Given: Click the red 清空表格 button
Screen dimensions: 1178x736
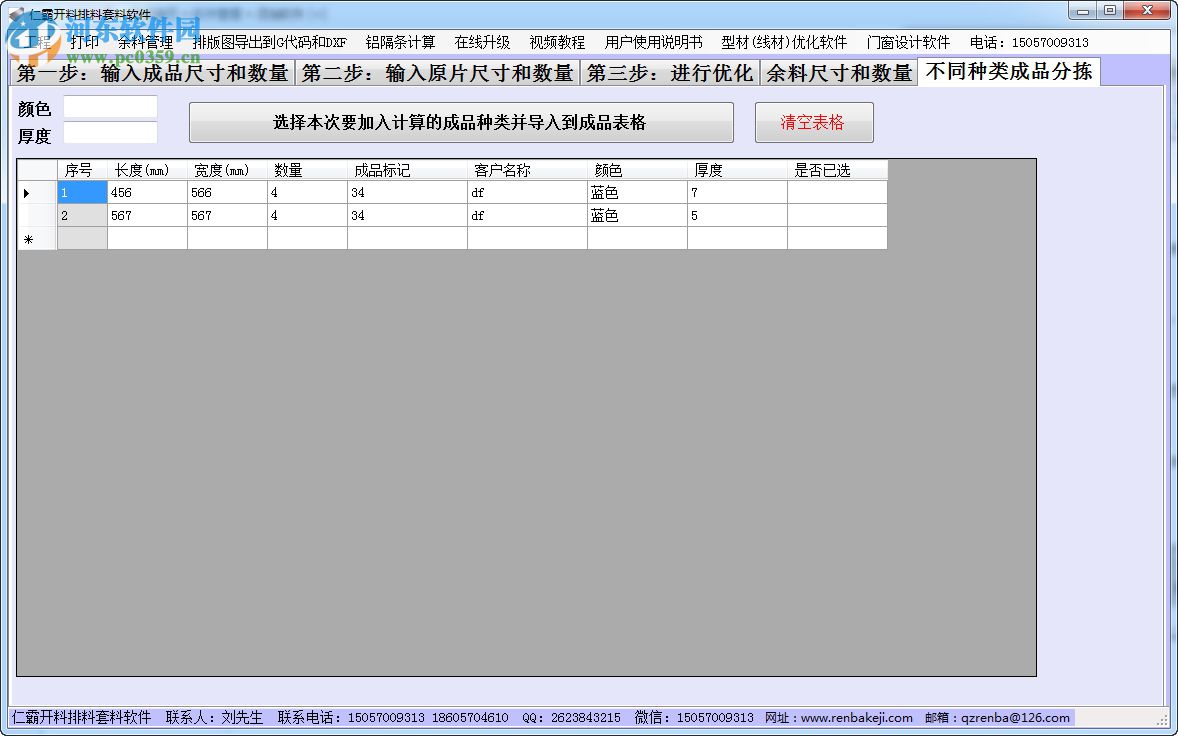Looking at the screenshot, I should point(814,122).
